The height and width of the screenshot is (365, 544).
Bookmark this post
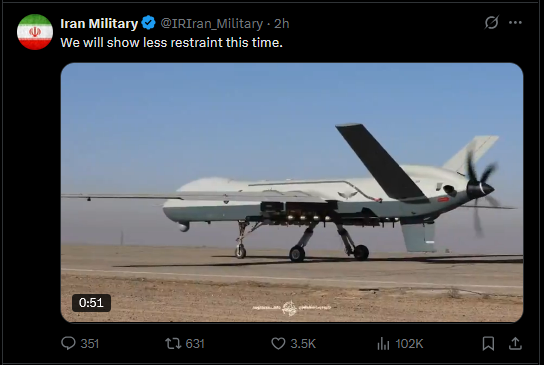tap(488, 343)
